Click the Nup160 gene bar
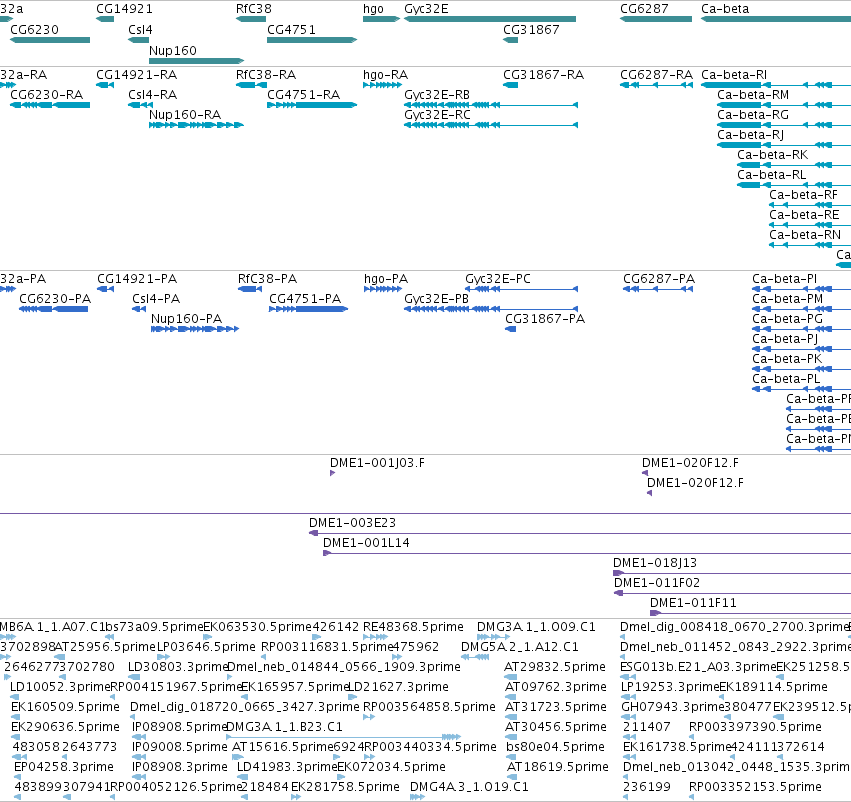The width and height of the screenshot is (851, 802). (x=196, y=61)
